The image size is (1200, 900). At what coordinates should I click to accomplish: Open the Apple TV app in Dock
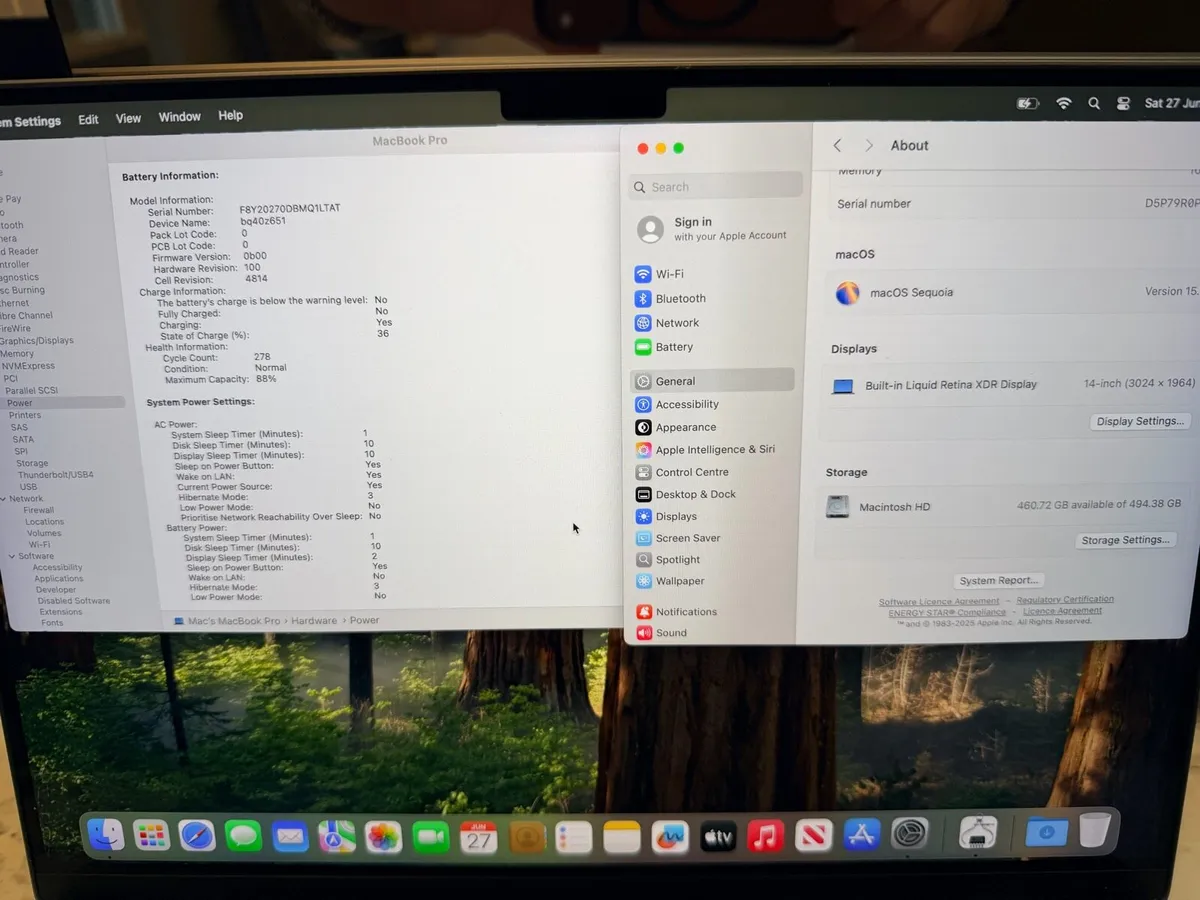point(718,837)
